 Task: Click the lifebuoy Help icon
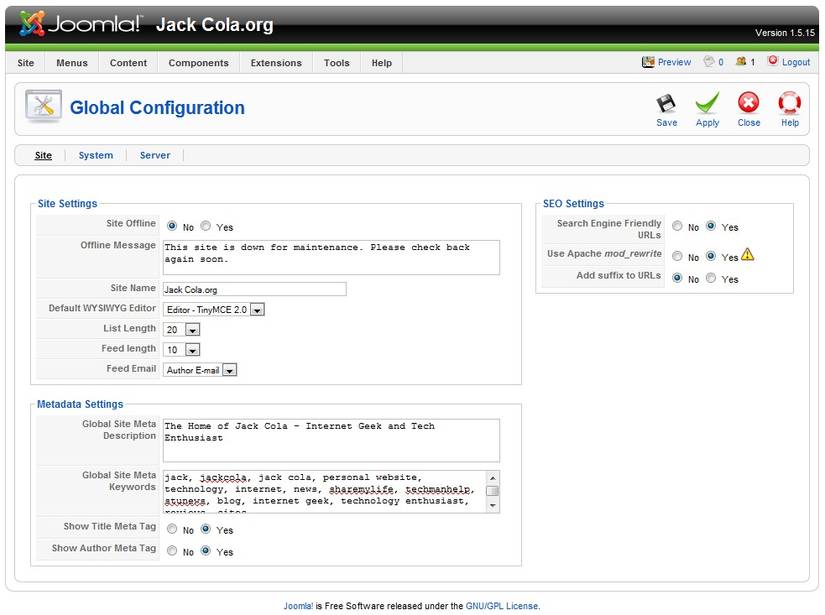click(789, 103)
